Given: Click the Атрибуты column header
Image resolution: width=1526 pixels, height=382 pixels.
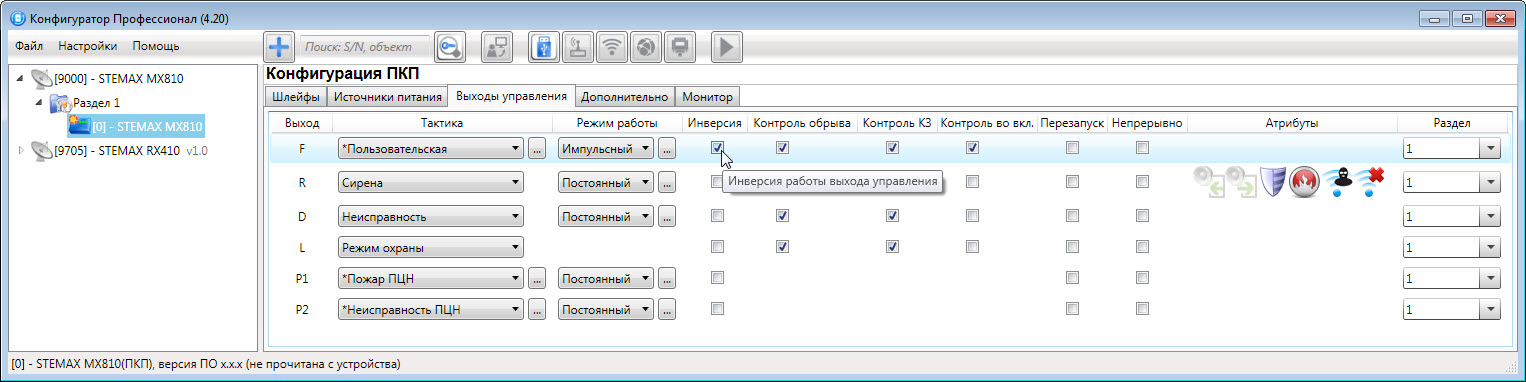Looking at the screenshot, I should [1292, 123].
